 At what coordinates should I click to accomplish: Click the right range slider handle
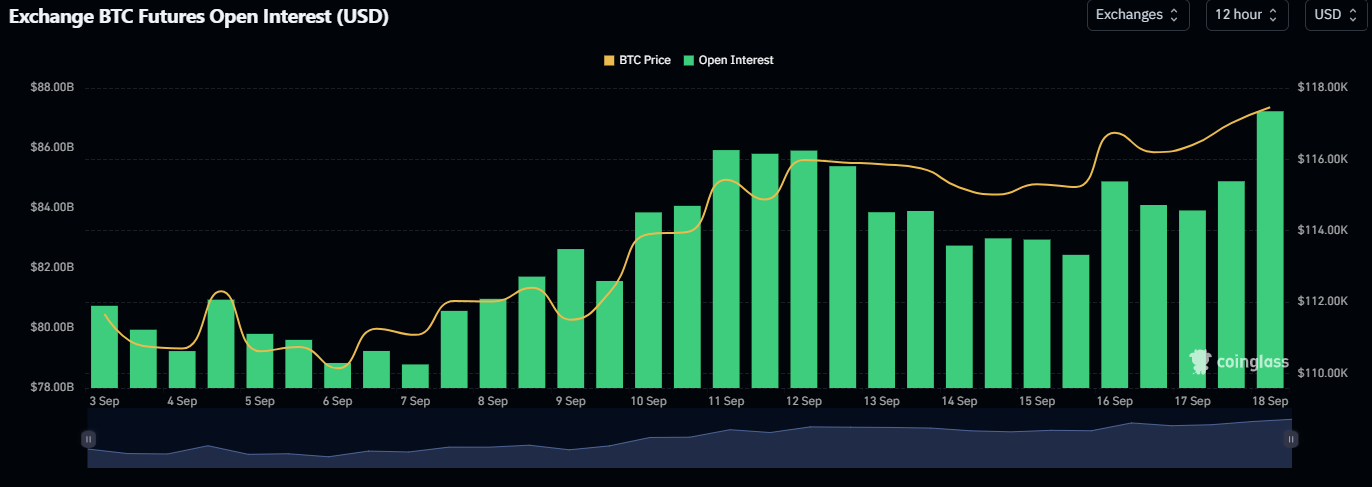(x=1291, y=438)
